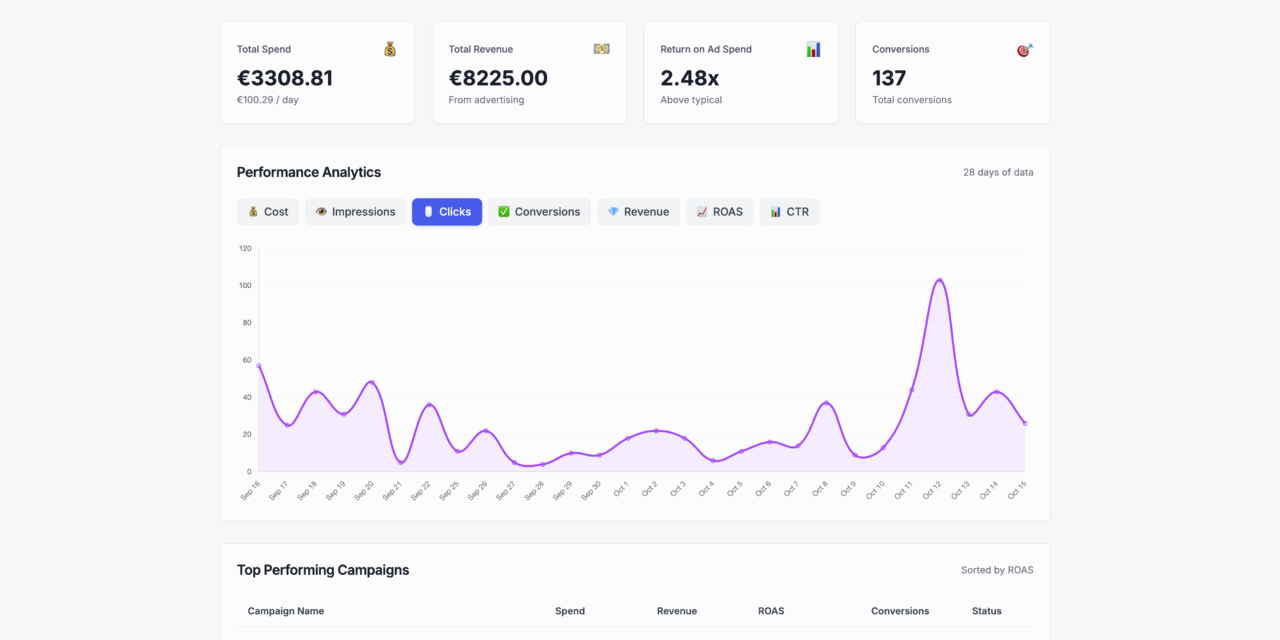This screenshot has width=1280, height=640.
Task: Click the eye icon in the Impressions button
Action: point(320,211)
